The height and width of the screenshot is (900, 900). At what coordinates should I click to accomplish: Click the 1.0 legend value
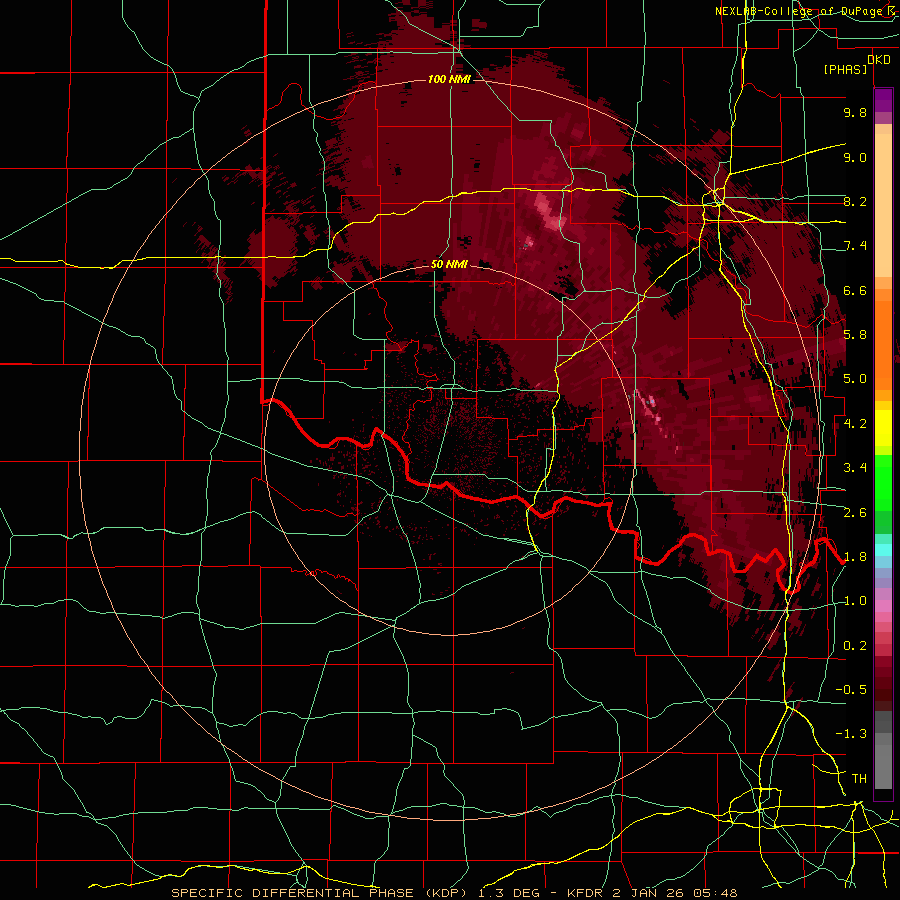point(855,601)
